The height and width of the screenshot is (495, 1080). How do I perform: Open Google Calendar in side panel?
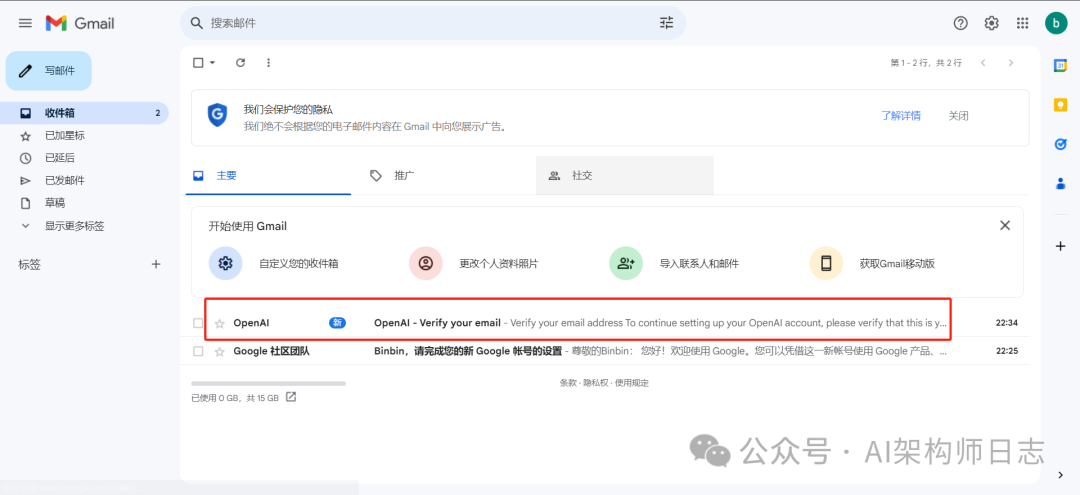point(1061,66)
